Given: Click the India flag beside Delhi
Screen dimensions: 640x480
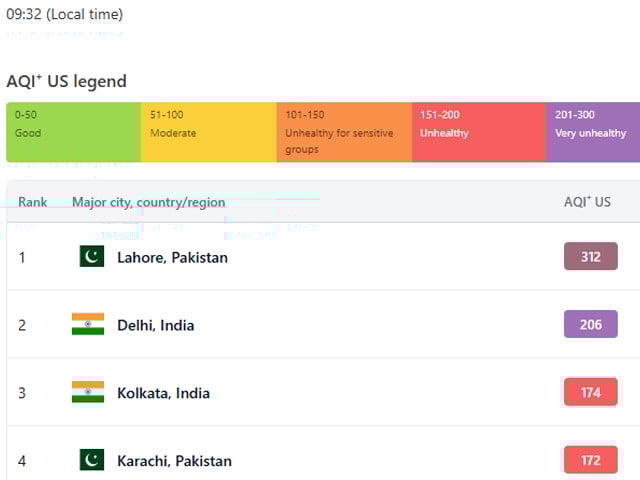Looking at the screenshot, I should 88,325.
